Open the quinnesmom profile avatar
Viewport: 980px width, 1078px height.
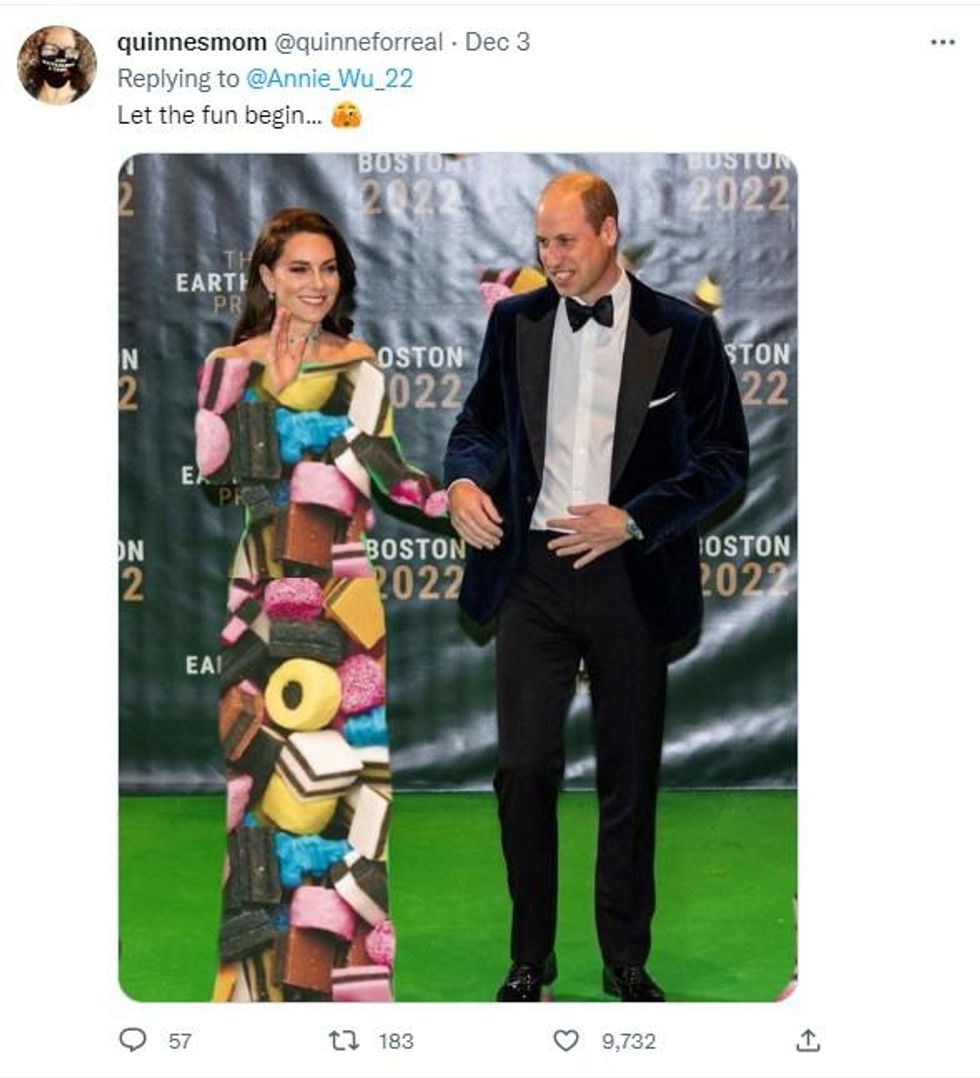(57, 65)
